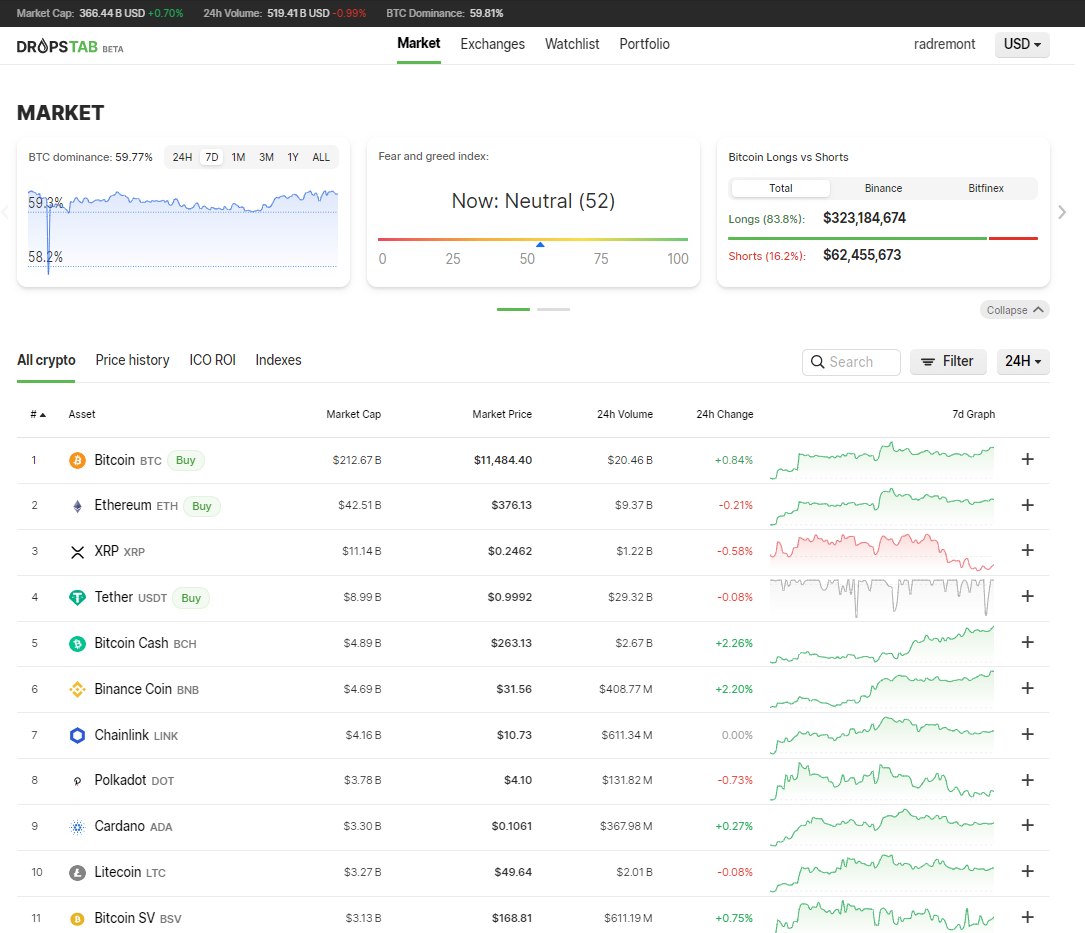Select Total in Longs vs Shorts
Image resolution: width=1085 pixels, height=933 pixels.
click(x=781, y=188)
